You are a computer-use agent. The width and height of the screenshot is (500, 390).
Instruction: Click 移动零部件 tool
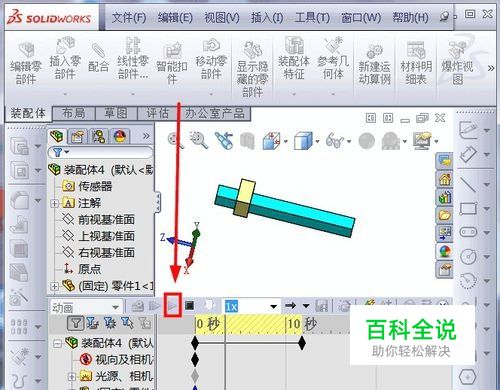(x=211, y=59)
